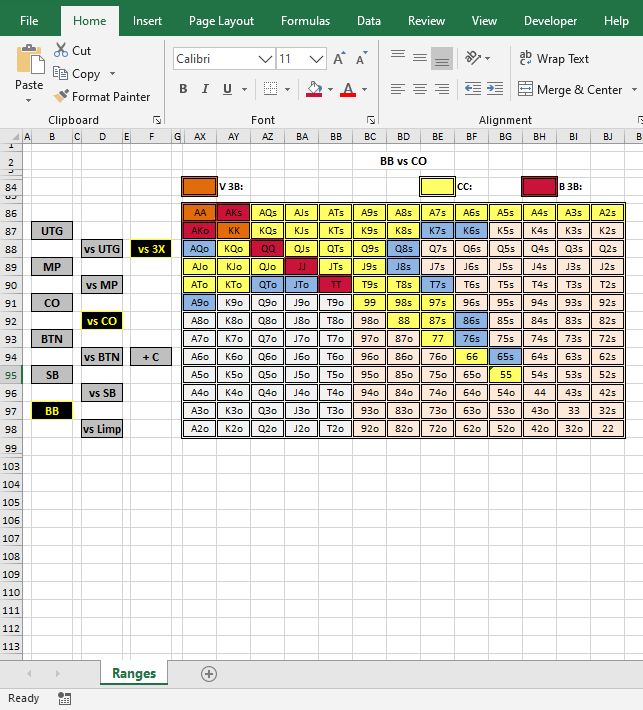This screenshot has height=710, width=643.
Task: Expand the Underline style arrow
Action: click(245, 89)
